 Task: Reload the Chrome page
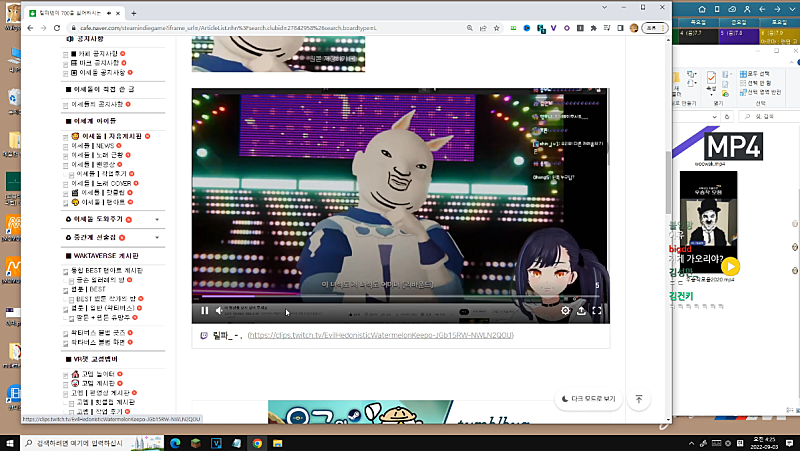[57, 28]
